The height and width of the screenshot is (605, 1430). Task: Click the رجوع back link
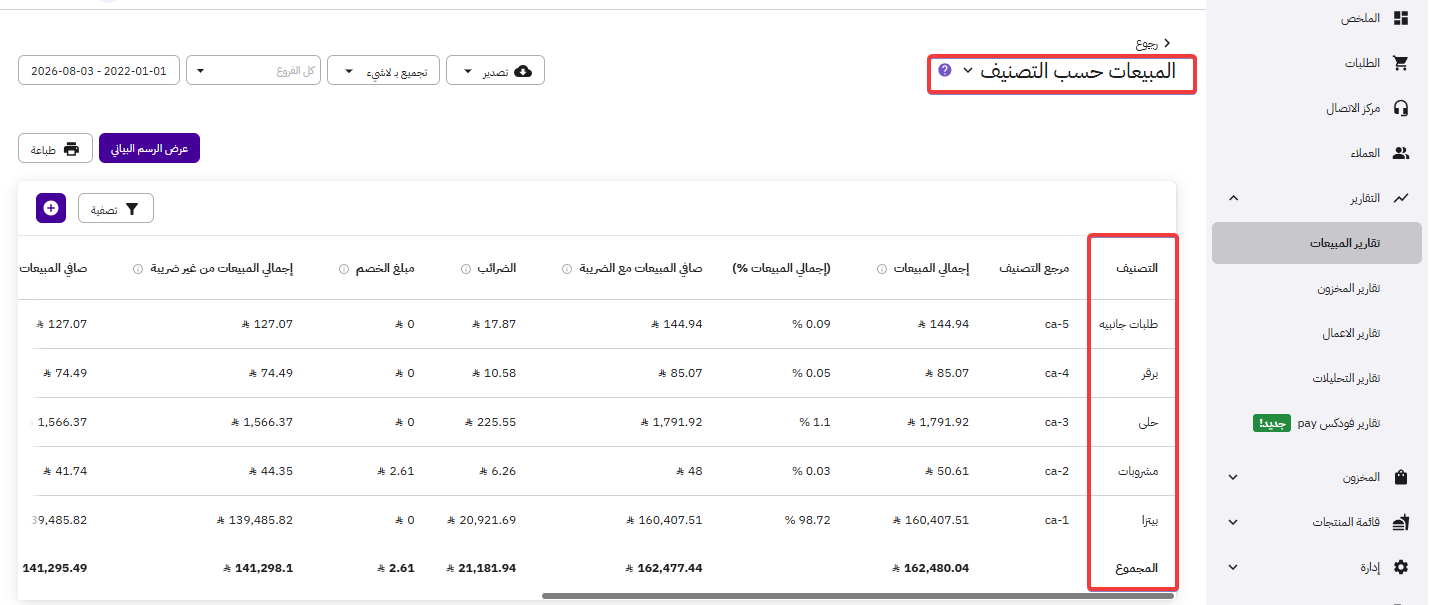pos(1147,44)
